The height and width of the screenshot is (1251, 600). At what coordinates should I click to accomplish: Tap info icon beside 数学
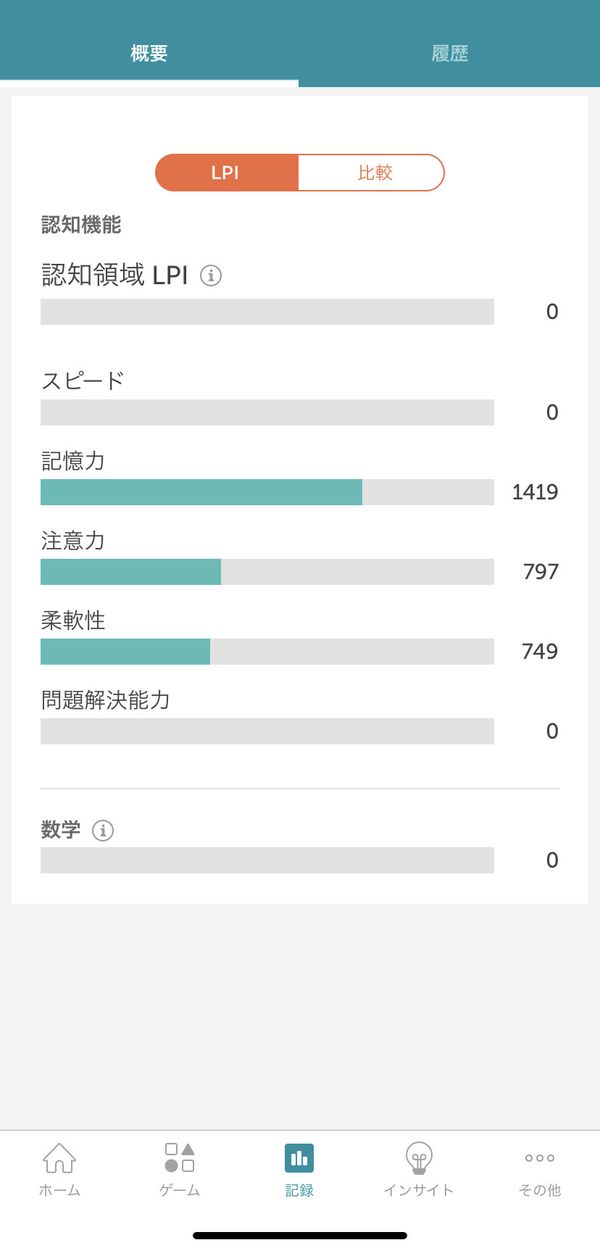point(103,830)
